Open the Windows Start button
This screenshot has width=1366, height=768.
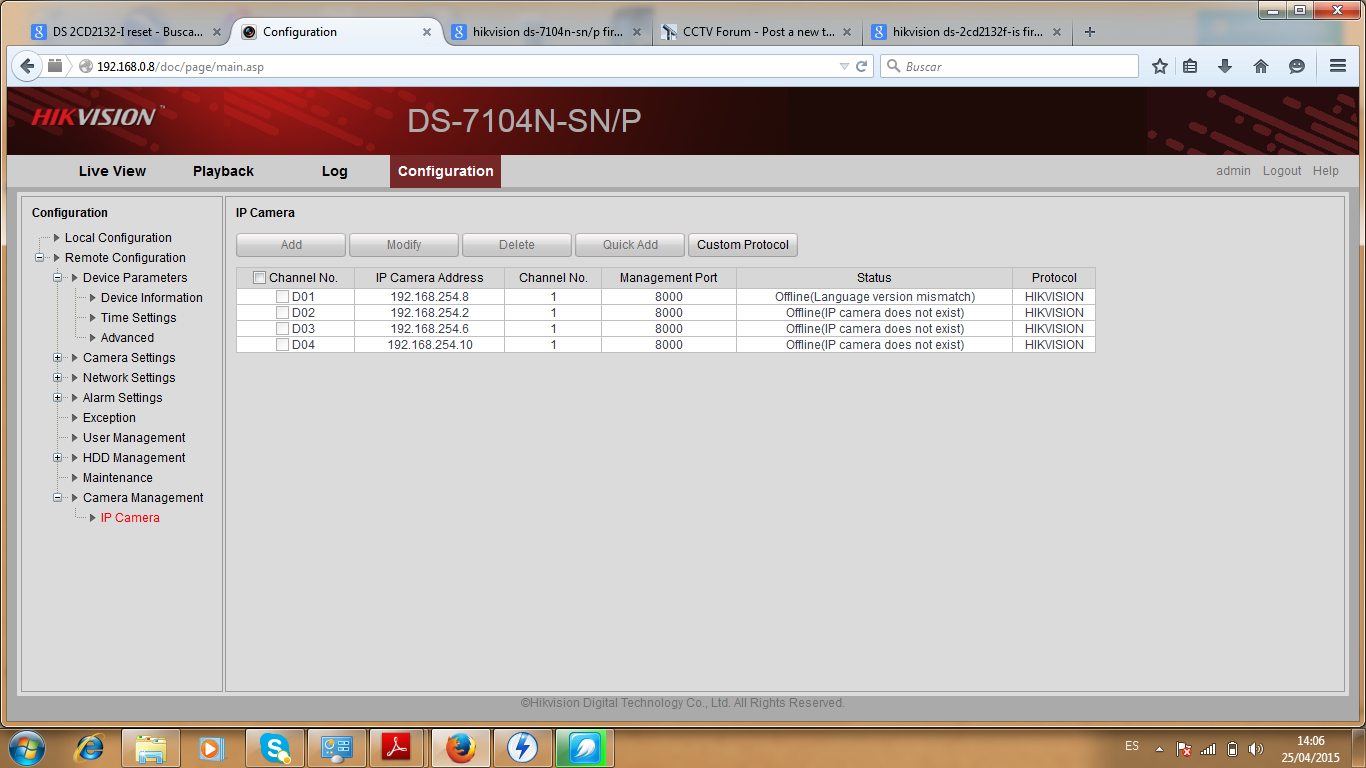26,748
